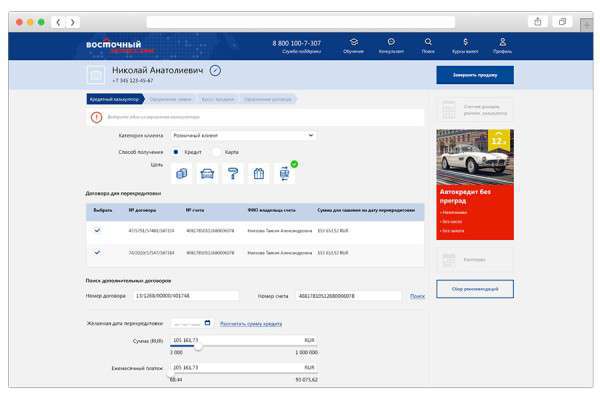Toggle checkbox in second contract row
This screenshot has width=600, height=400.
[97, 252]
